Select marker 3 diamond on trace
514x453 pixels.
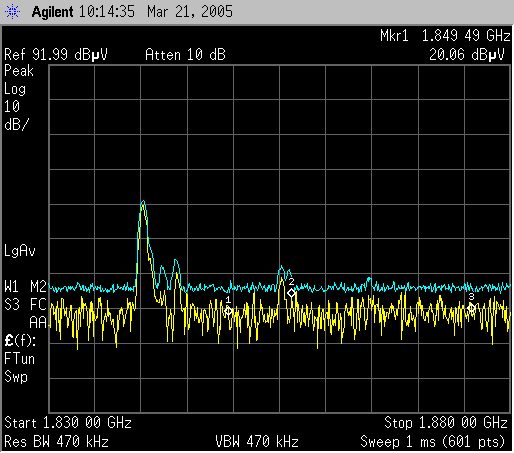coord(471,308)
